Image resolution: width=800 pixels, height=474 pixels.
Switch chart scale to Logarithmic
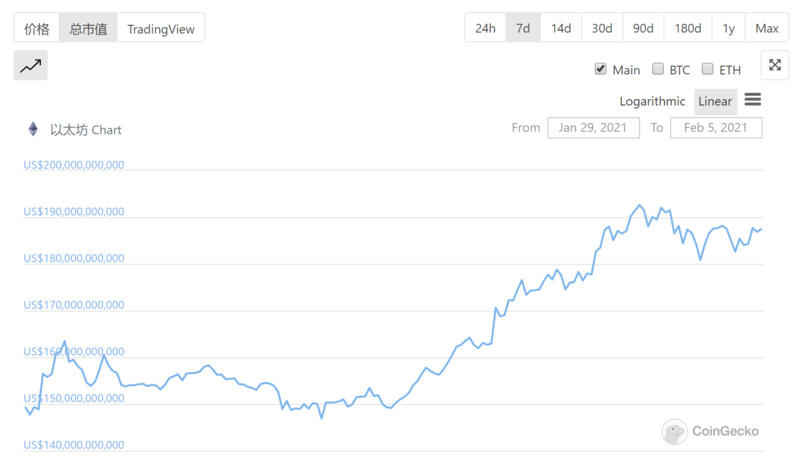point(652,101)
